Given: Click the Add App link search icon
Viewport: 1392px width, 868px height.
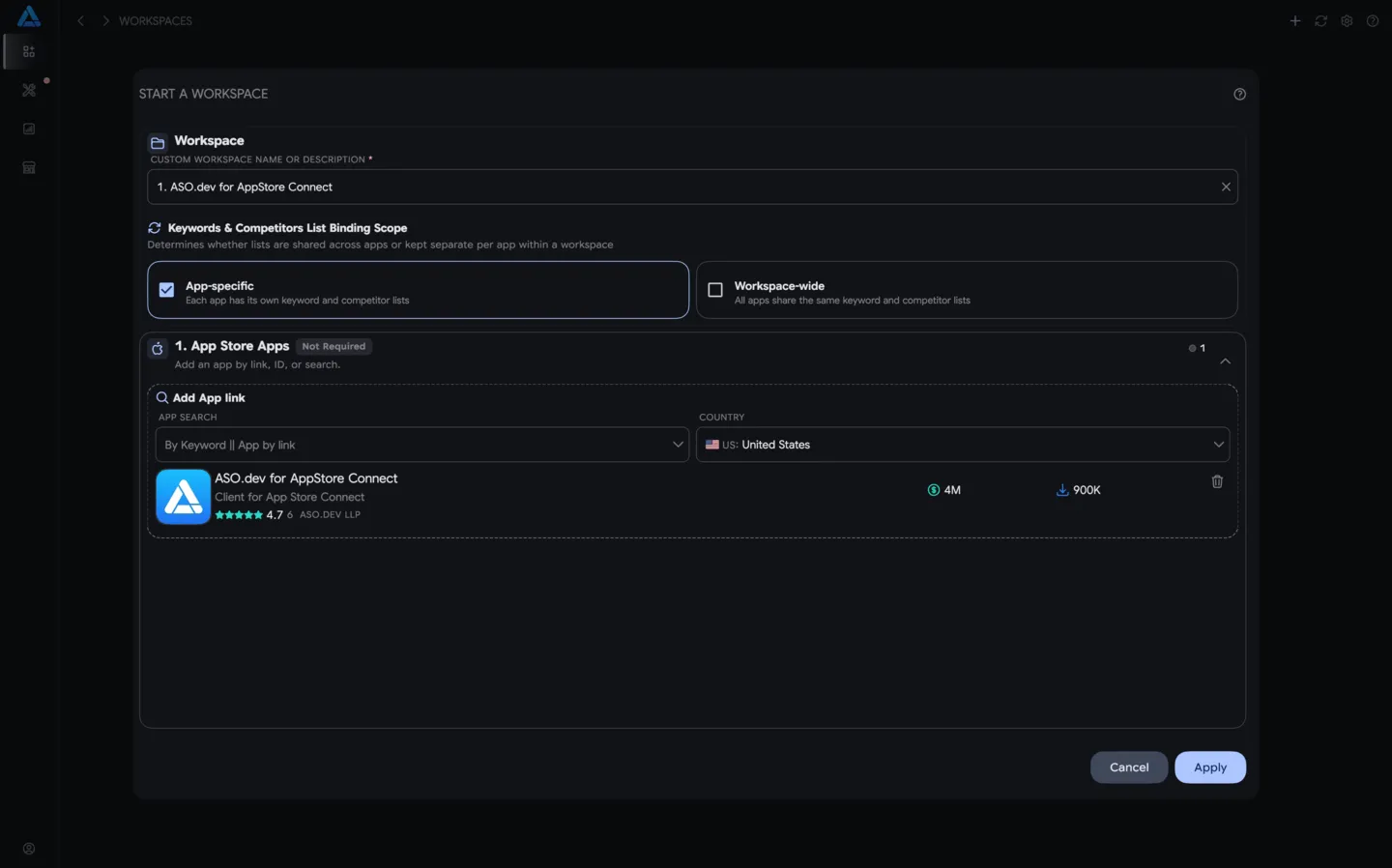Looking at the screenshot, I should point(162,397).
